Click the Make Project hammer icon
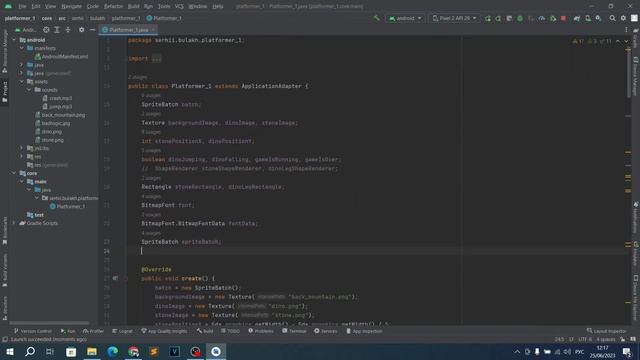Screen dimensions: 640x360 [376, 18]
